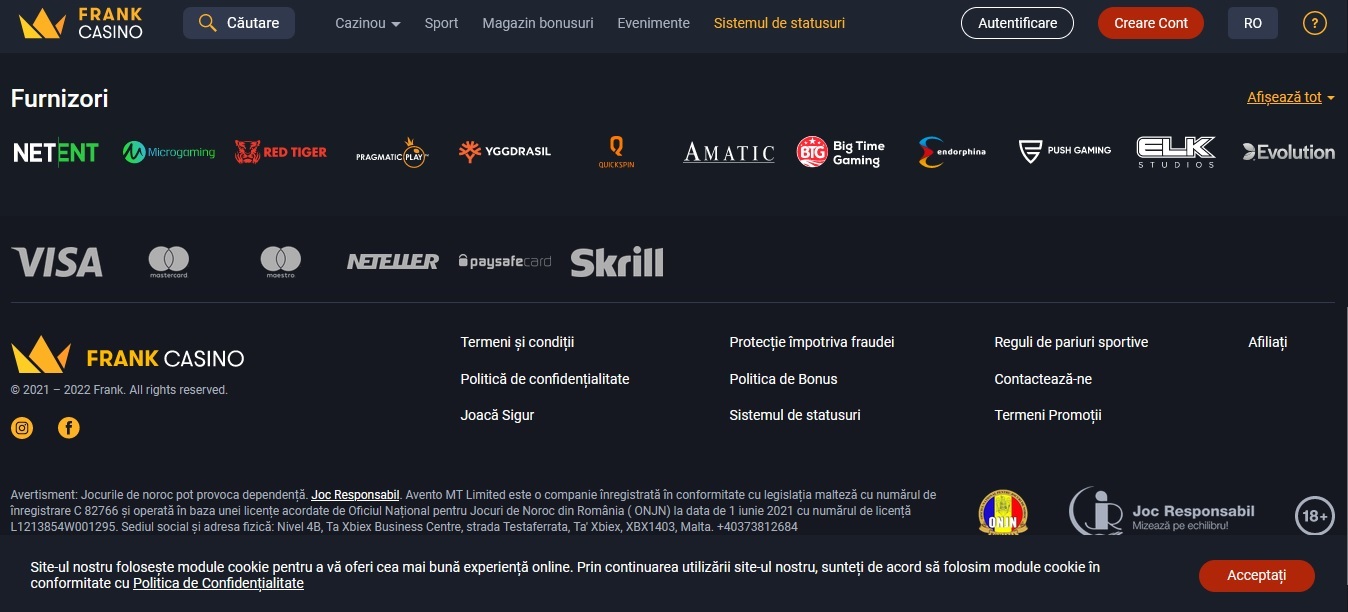
Task: Click the help question mark icon
Action: 1315,23
